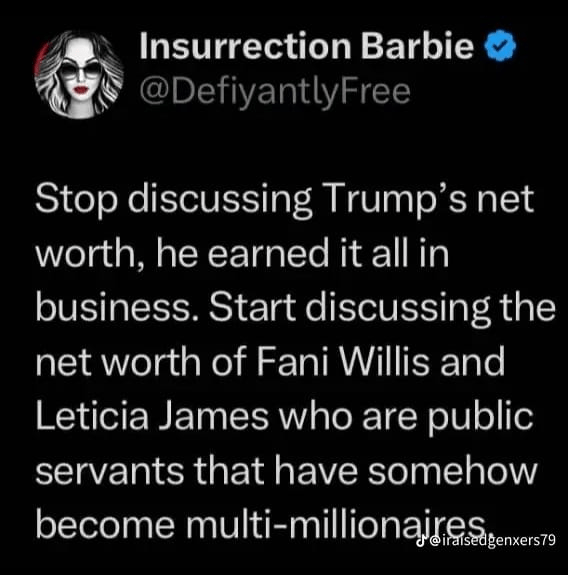Image resolution: width=568 pixels, height=575 pixels.
Task: Click the red lips on the avatar image
Action: tap(81, 89)
